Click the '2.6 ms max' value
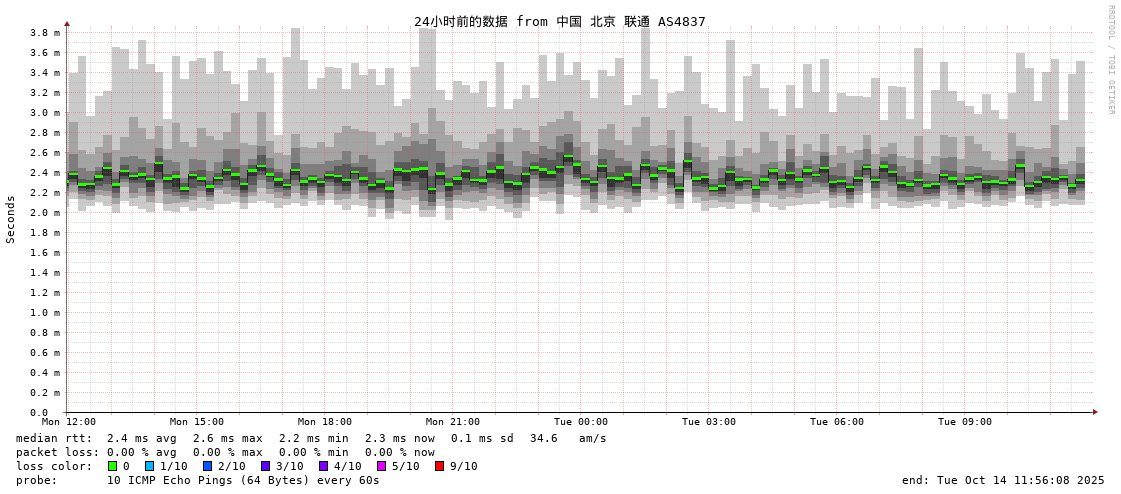Screen dimensions: 1121x494 (227, 438)
